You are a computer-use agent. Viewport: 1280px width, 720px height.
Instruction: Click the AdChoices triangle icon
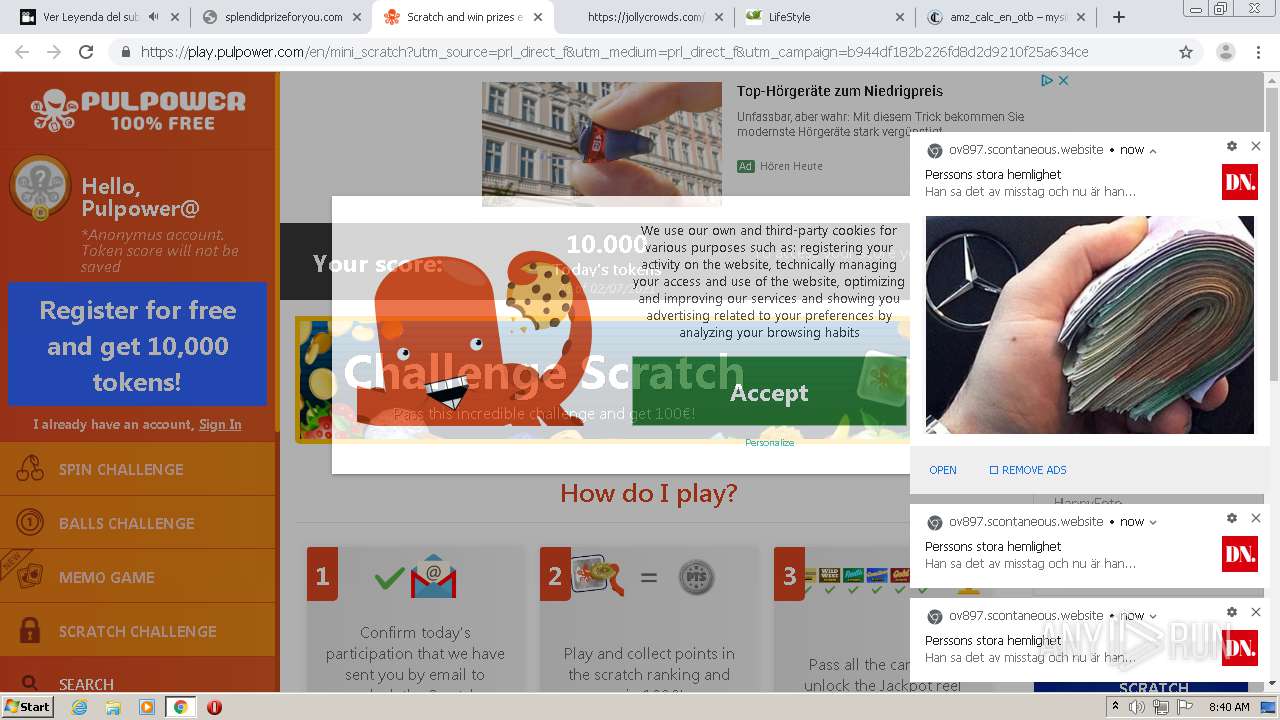tap(1047, 81)
